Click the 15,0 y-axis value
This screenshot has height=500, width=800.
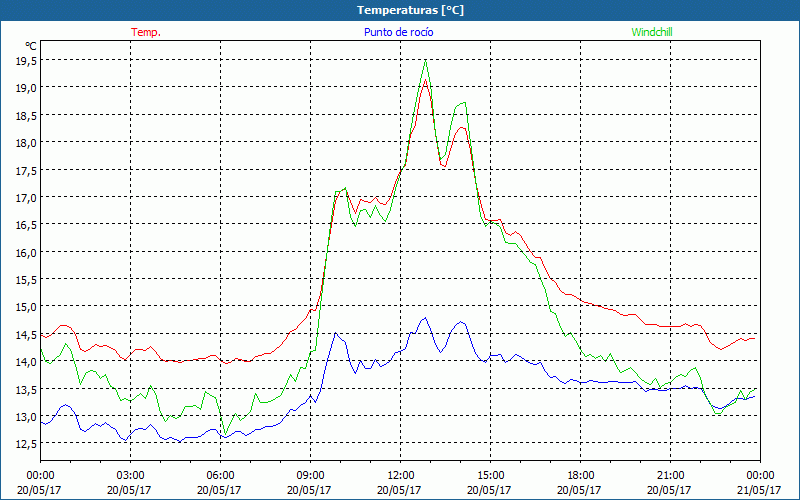tap(25, 307)
